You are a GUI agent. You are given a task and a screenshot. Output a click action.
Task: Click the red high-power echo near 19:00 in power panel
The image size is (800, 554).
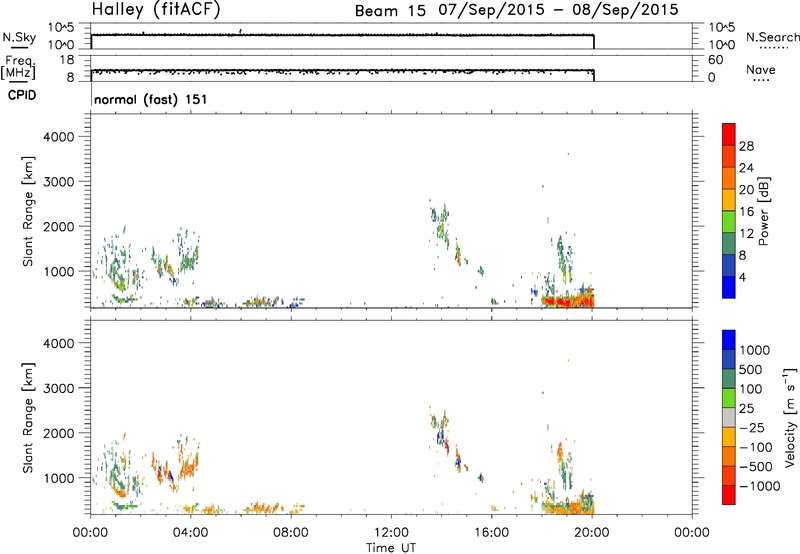(566, 301)
